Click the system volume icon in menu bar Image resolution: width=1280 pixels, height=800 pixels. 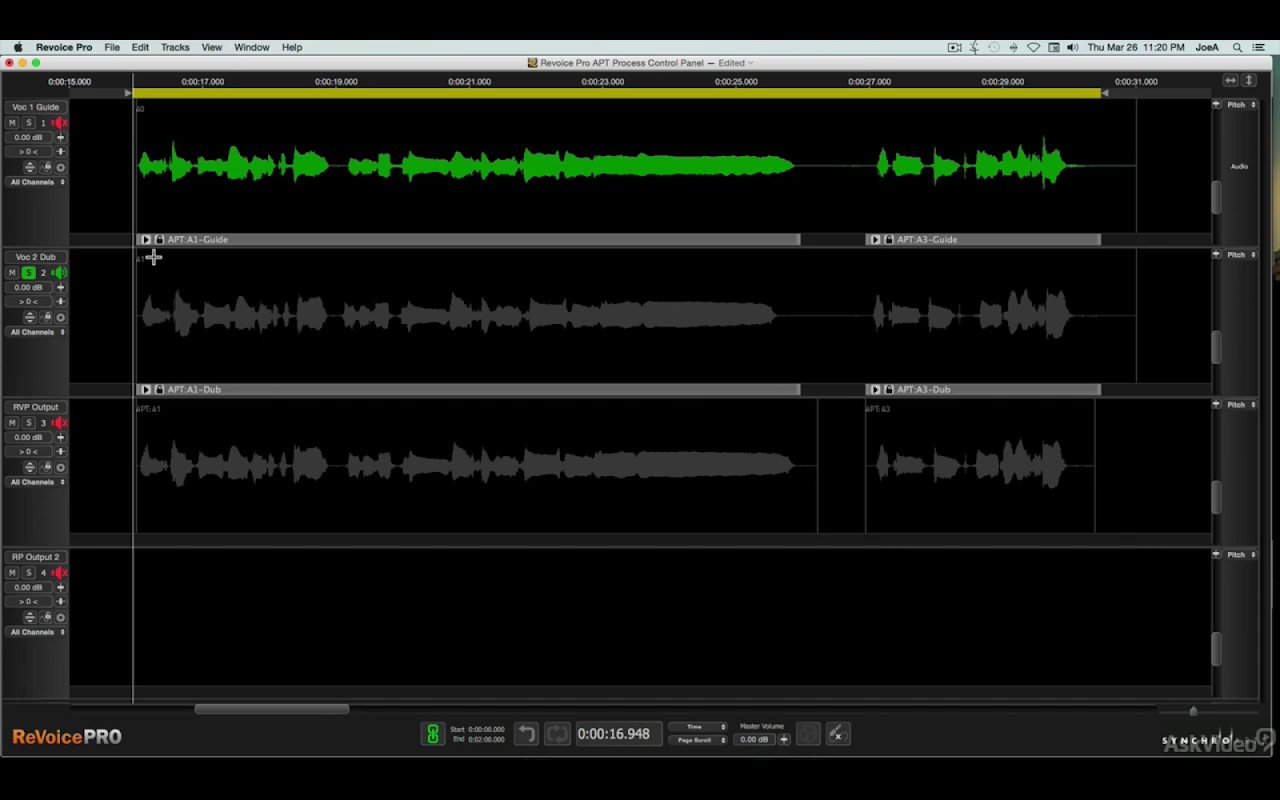[x=1073, y=47]
